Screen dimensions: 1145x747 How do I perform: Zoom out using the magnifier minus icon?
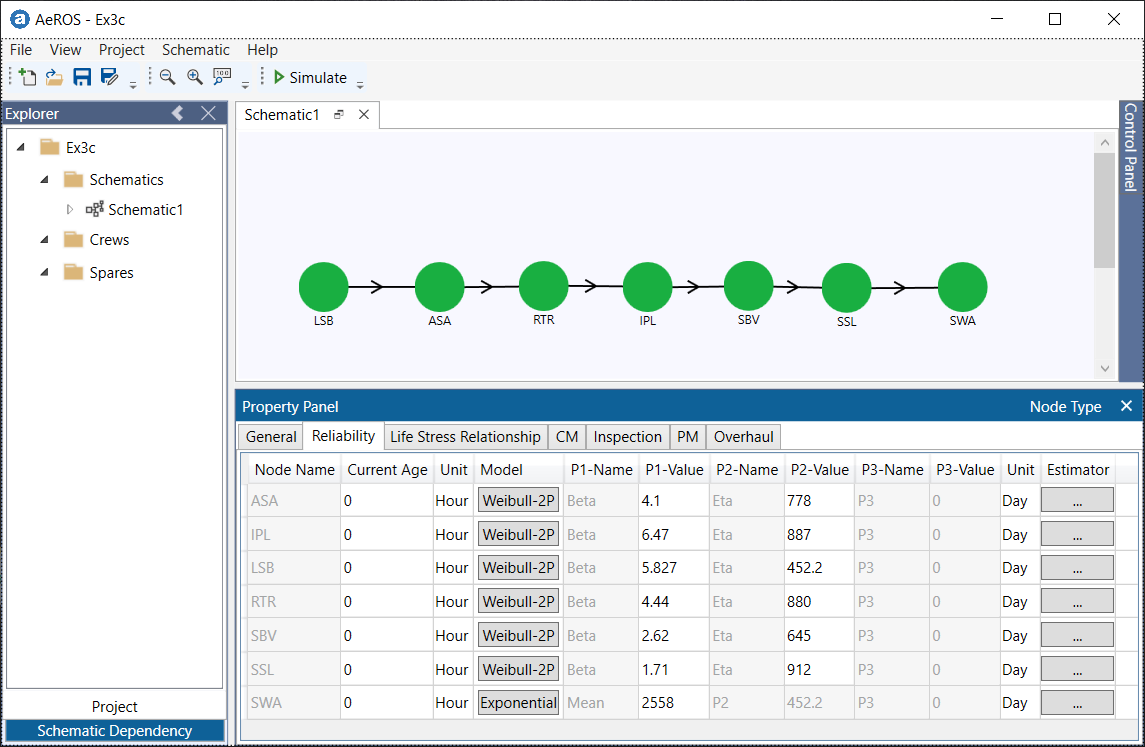click(167, 77)
